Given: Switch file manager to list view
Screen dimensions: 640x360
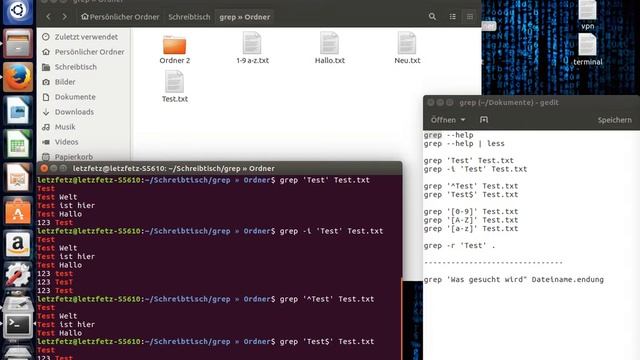Looking at the screenshot, I should (453, 17).
